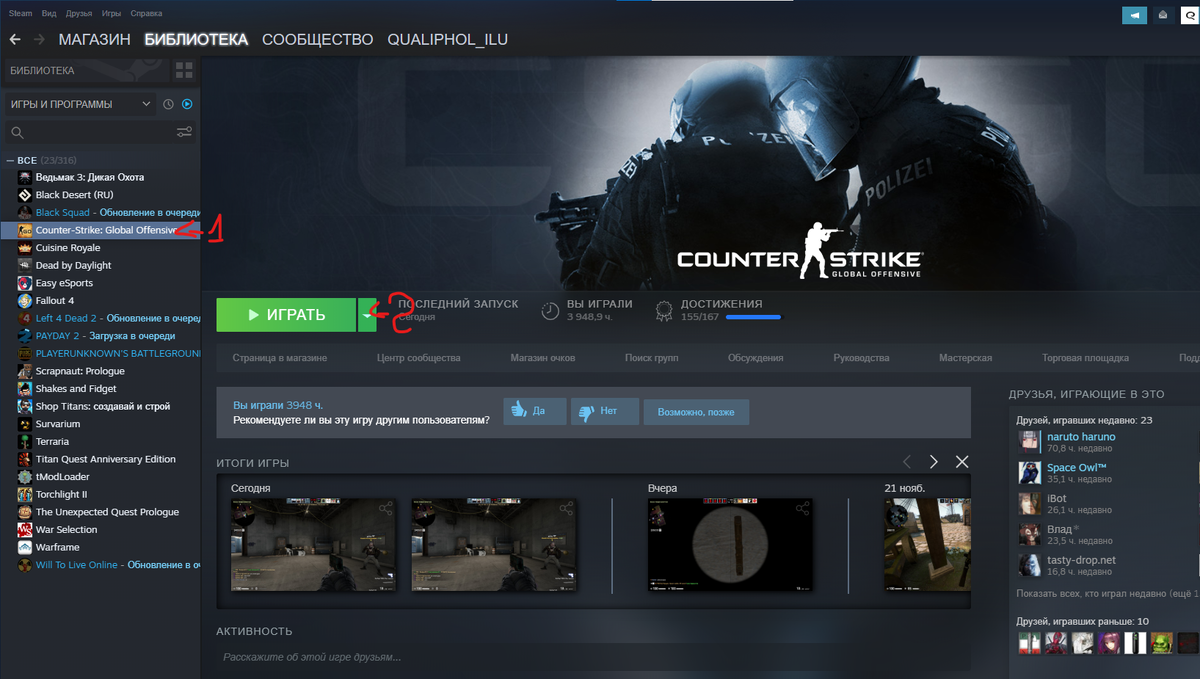The height and width of the screenshot is (679, 1200).
Task: Click the Survarium game icon
Action: click(x=25, y=424)
